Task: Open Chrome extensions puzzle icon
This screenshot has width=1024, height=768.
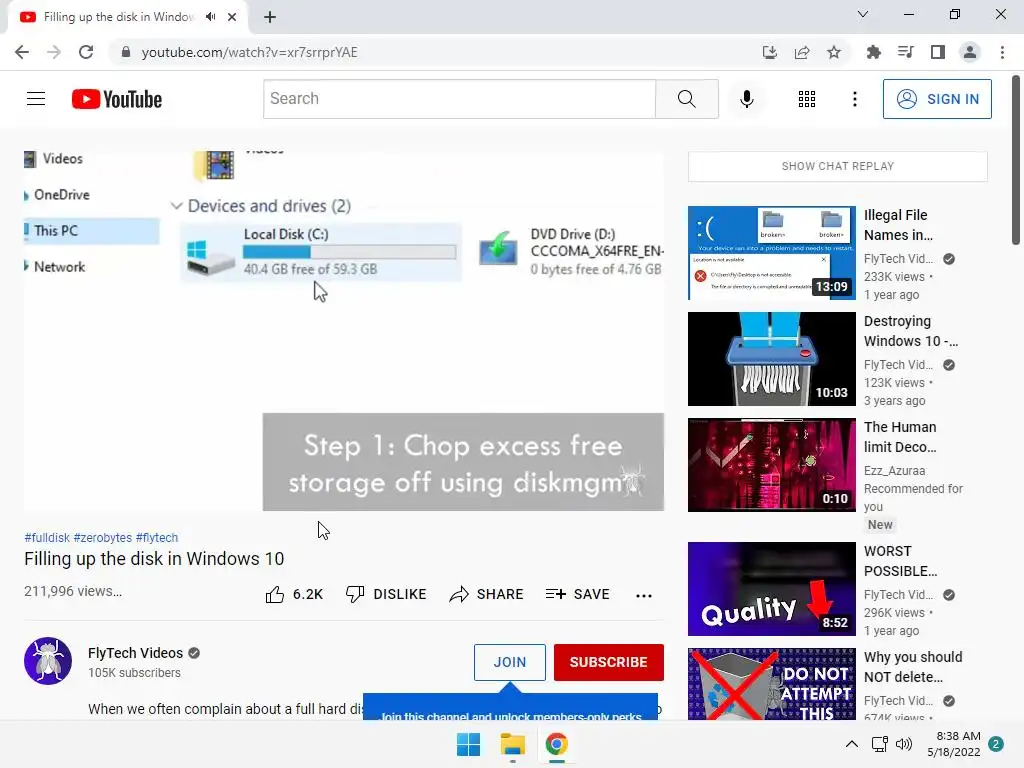Action: (x=873, y=52)
